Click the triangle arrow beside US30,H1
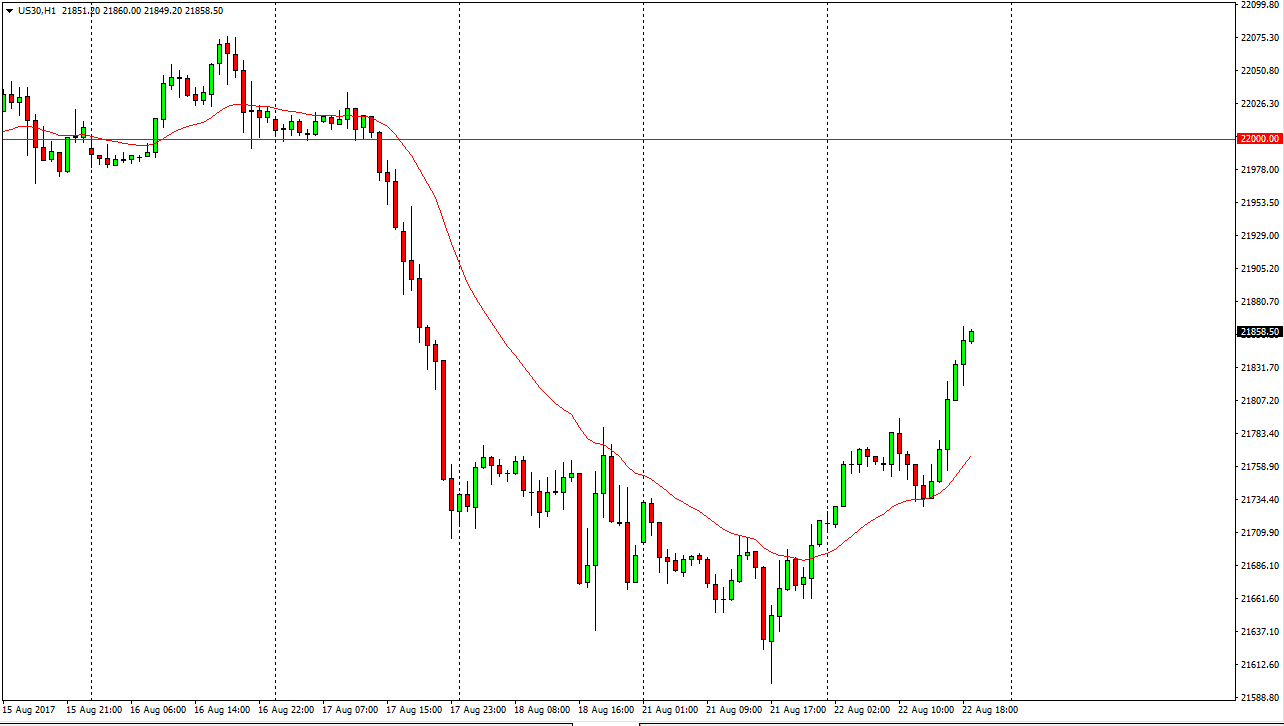The image size is (1284, 726). [x=9, y=11]
